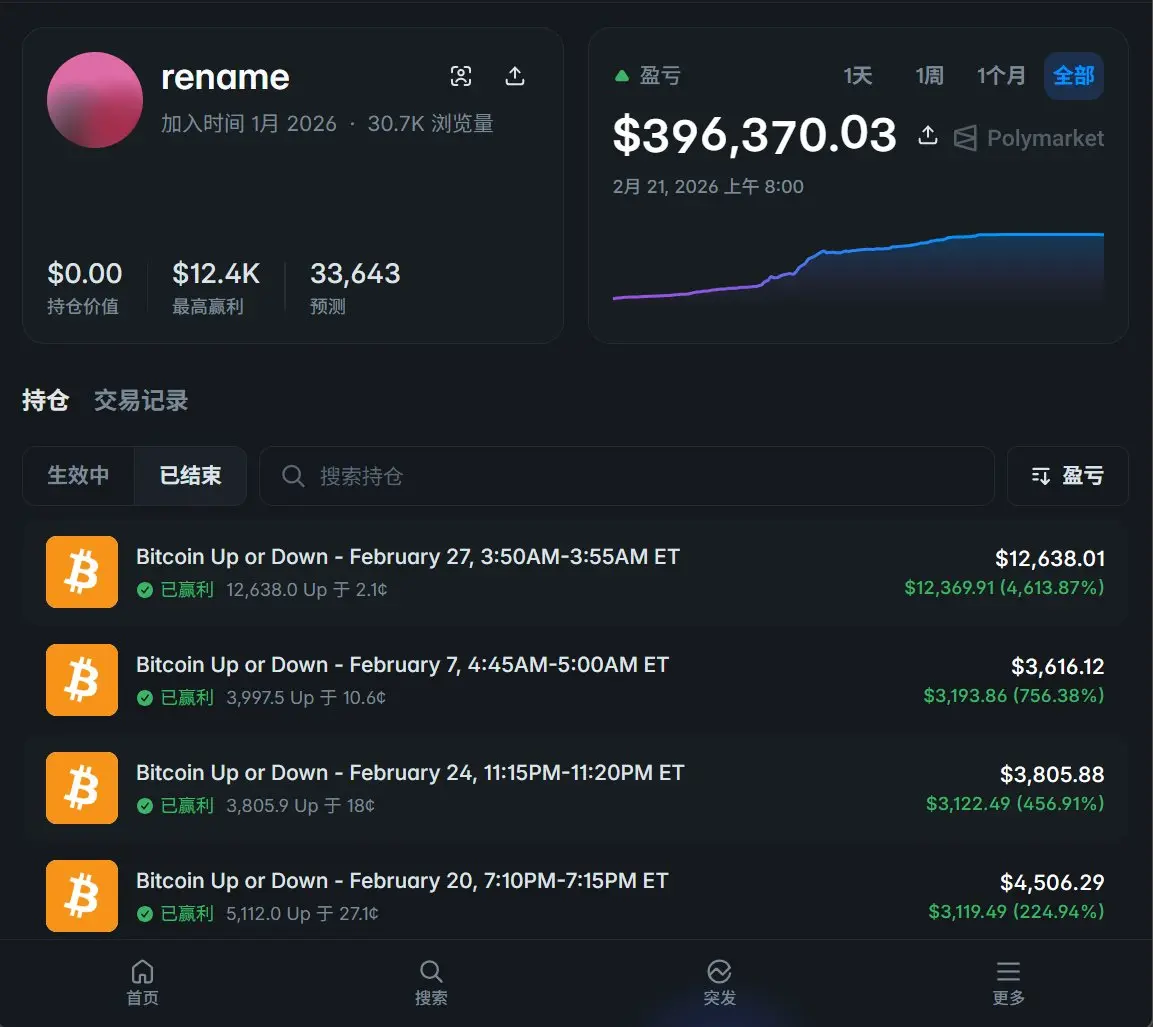Click the $12,369.91 (4,613.87%) profit

[1004, 587]
